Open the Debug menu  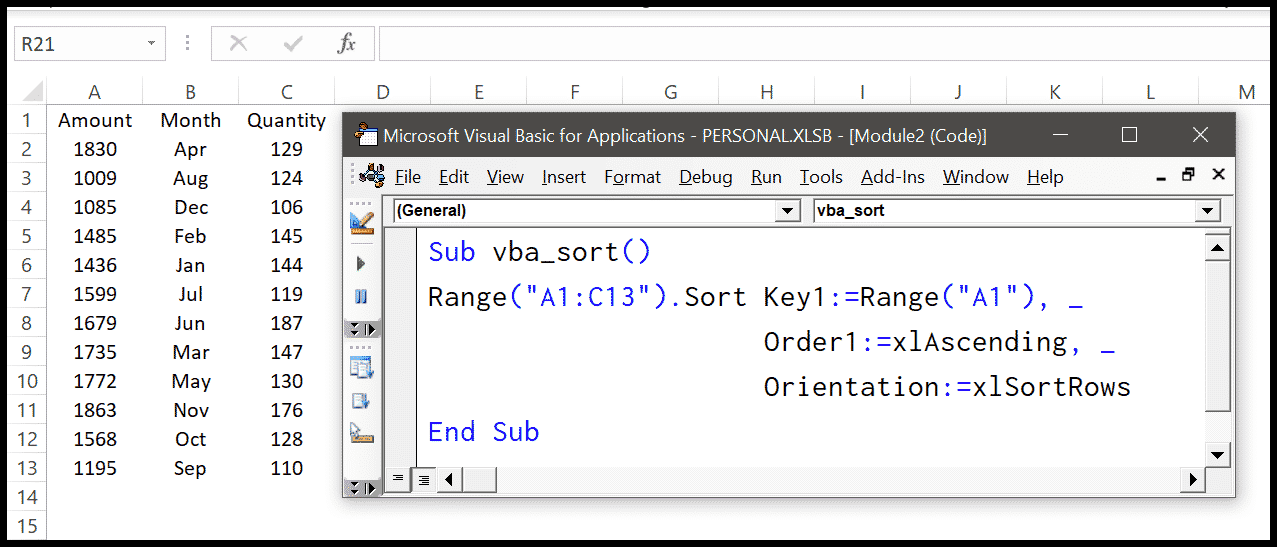pyautogui.click(x=706, y=177)
